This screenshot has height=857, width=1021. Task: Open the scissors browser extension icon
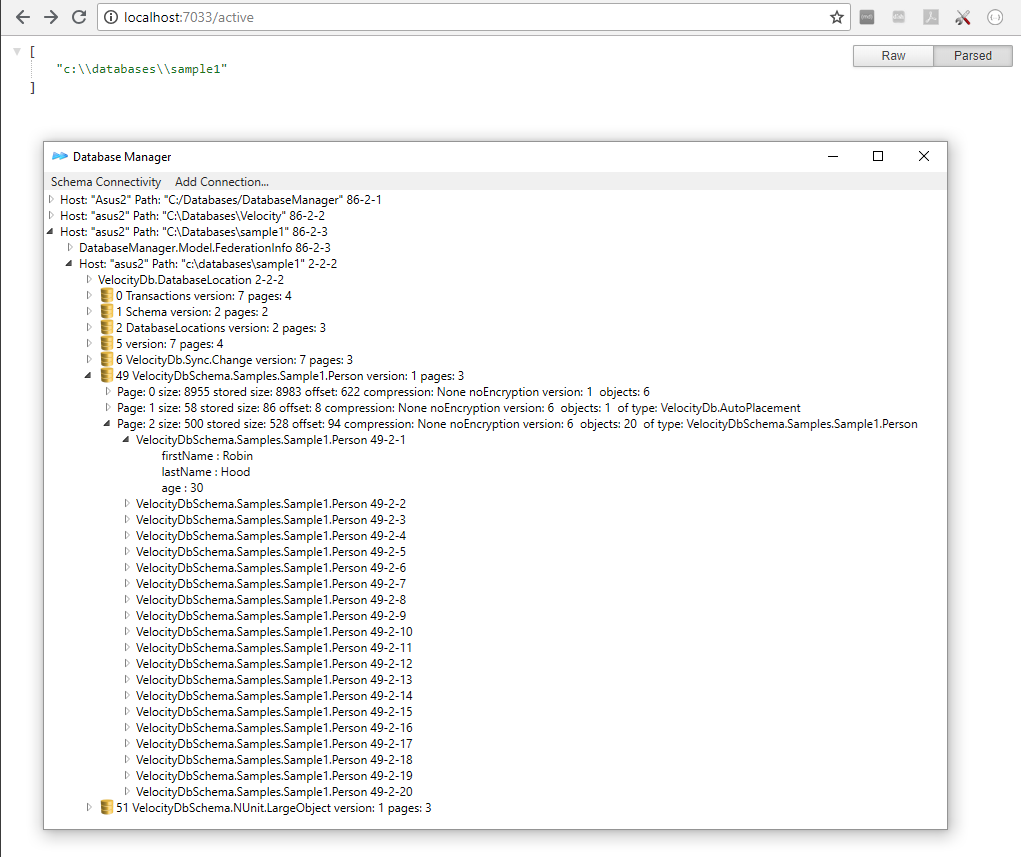point(962,18)
